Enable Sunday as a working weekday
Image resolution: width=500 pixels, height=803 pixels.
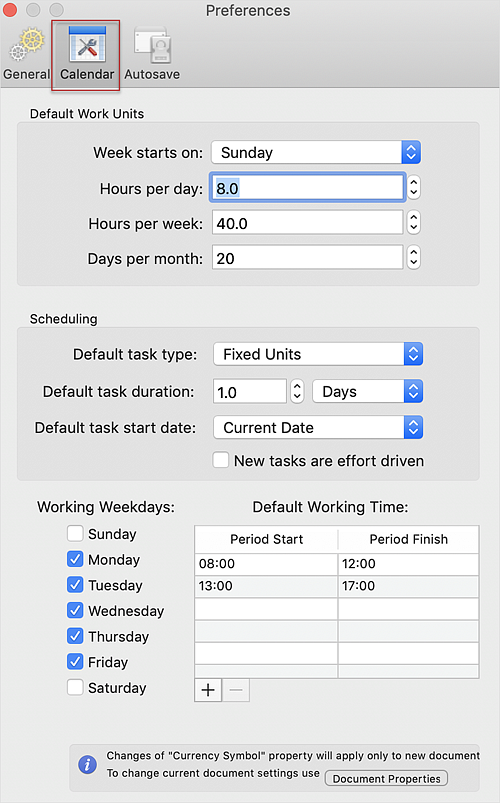coord(75,534)
